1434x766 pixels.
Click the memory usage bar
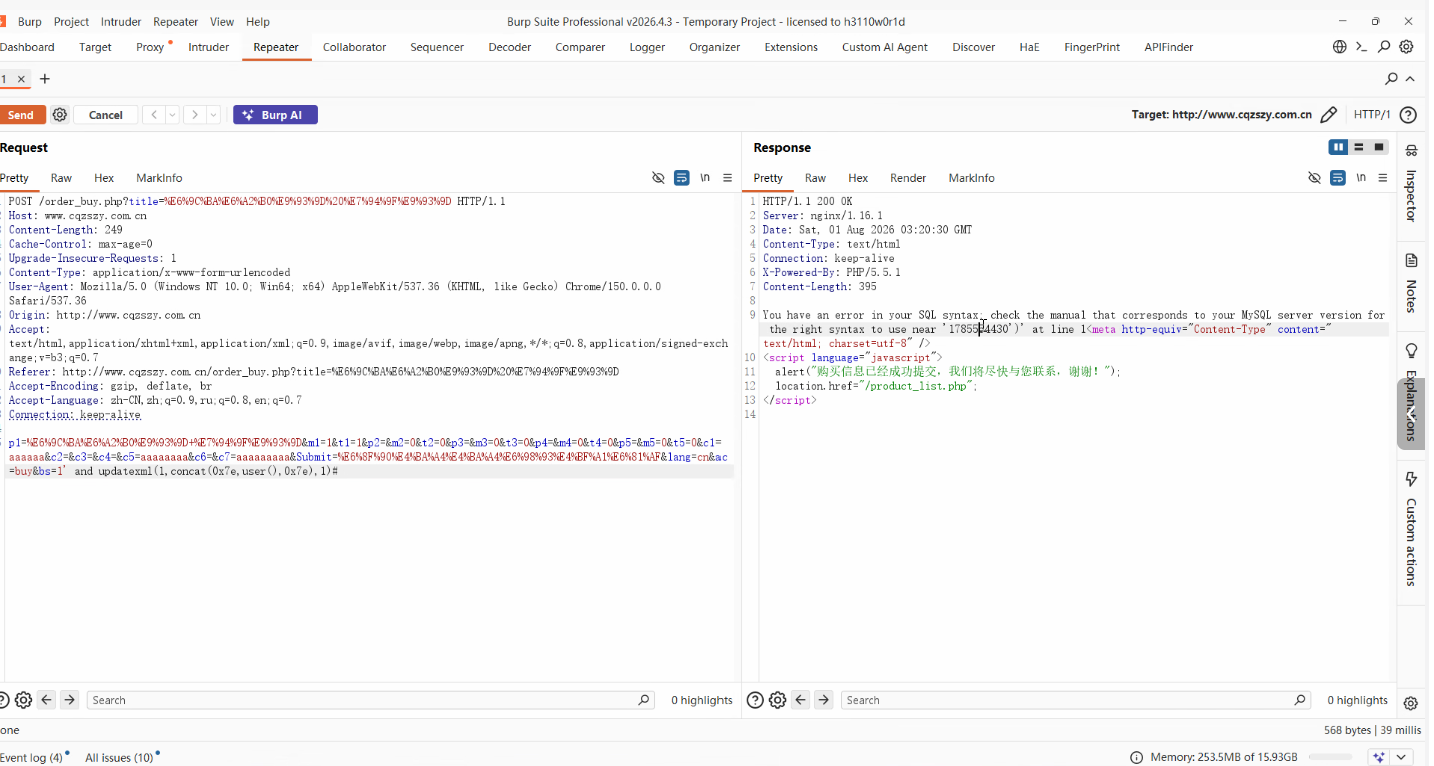1333,757
